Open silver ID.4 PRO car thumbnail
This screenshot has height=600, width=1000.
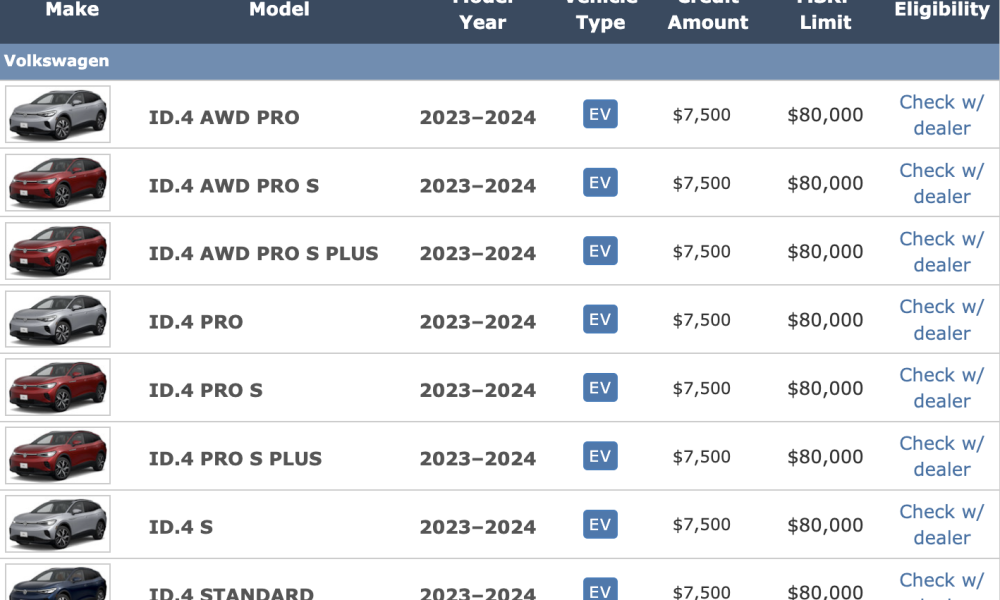[x=58, y=319]
